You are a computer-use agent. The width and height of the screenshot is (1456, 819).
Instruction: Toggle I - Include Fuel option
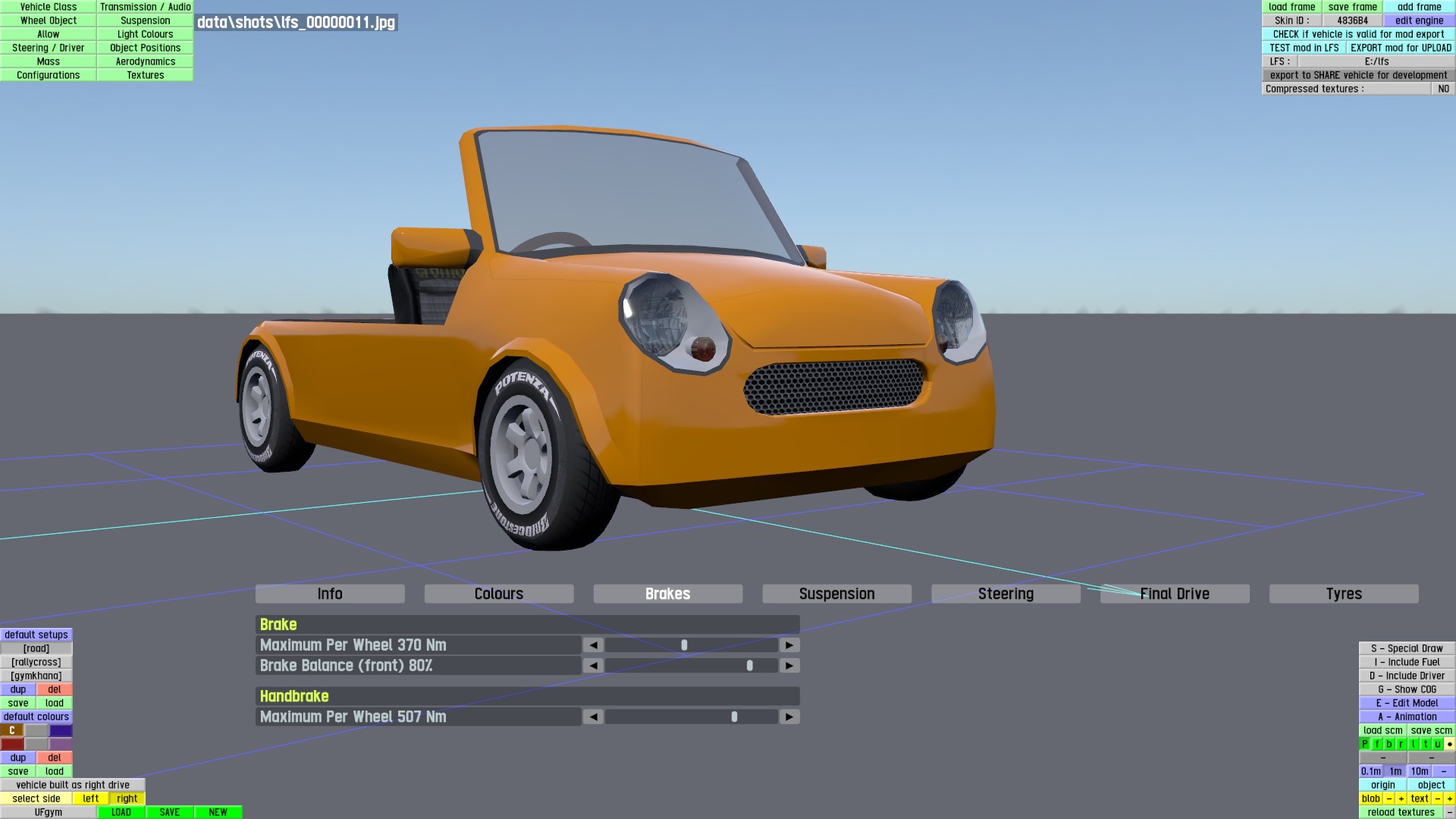pyautogui.click(x=1407, y=662)
